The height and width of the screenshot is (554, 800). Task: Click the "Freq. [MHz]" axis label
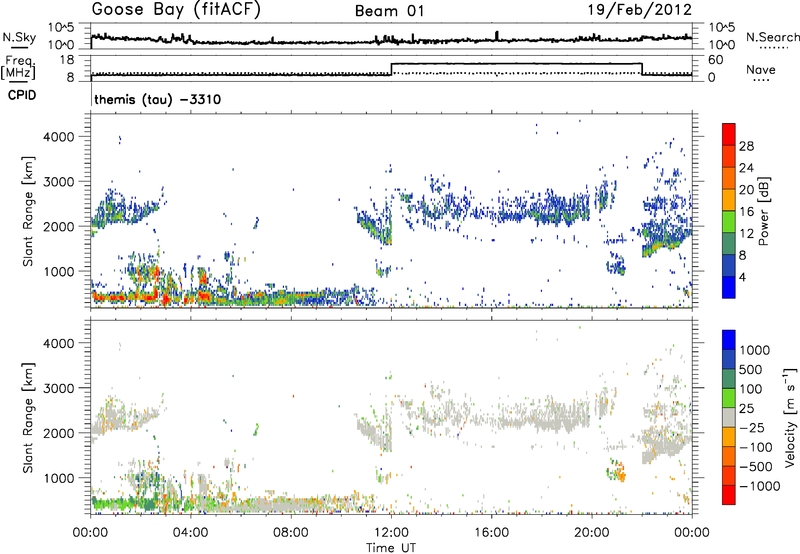tap(18, 67)
